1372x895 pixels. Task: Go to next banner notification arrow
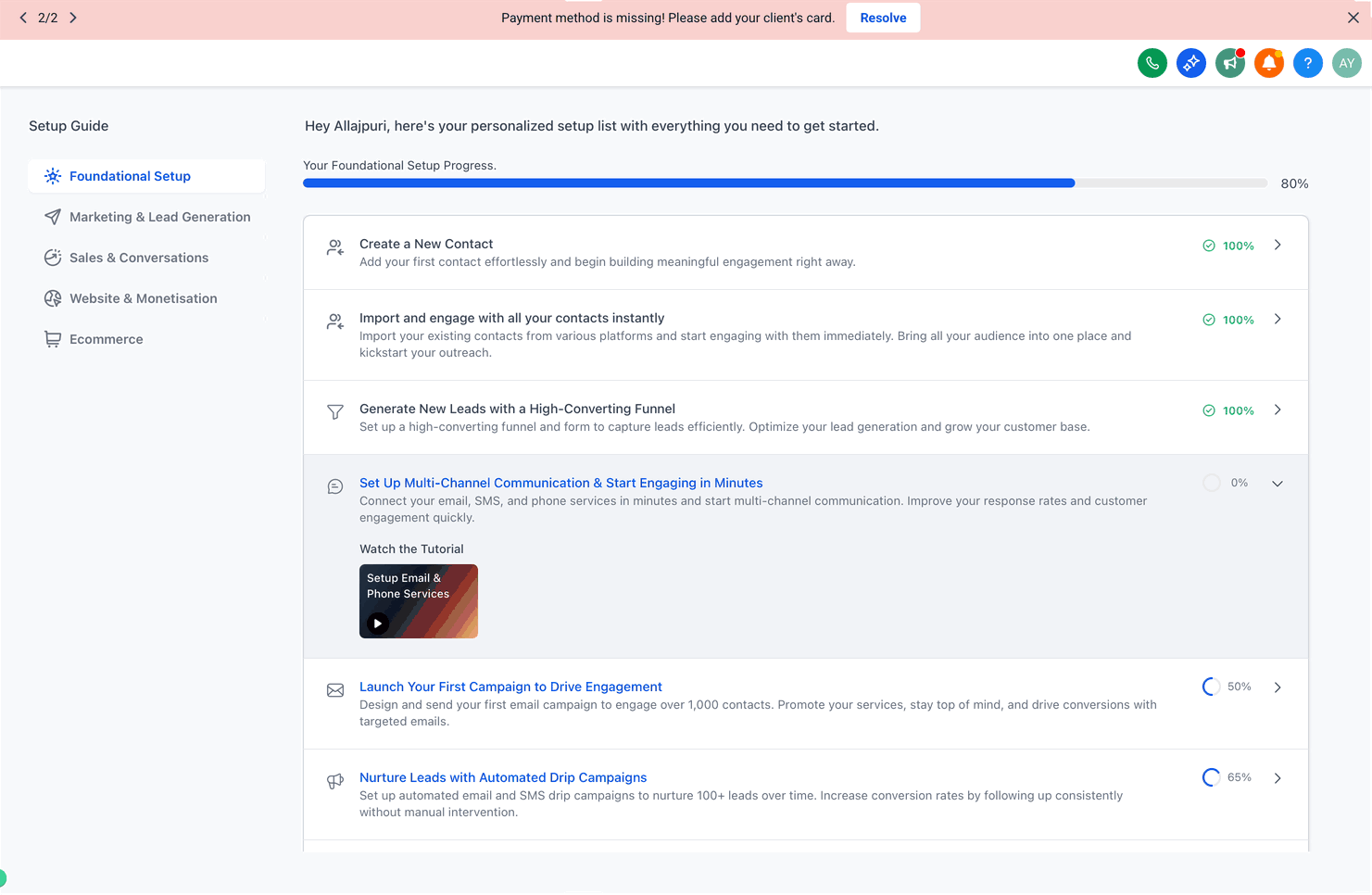[73, 18]
